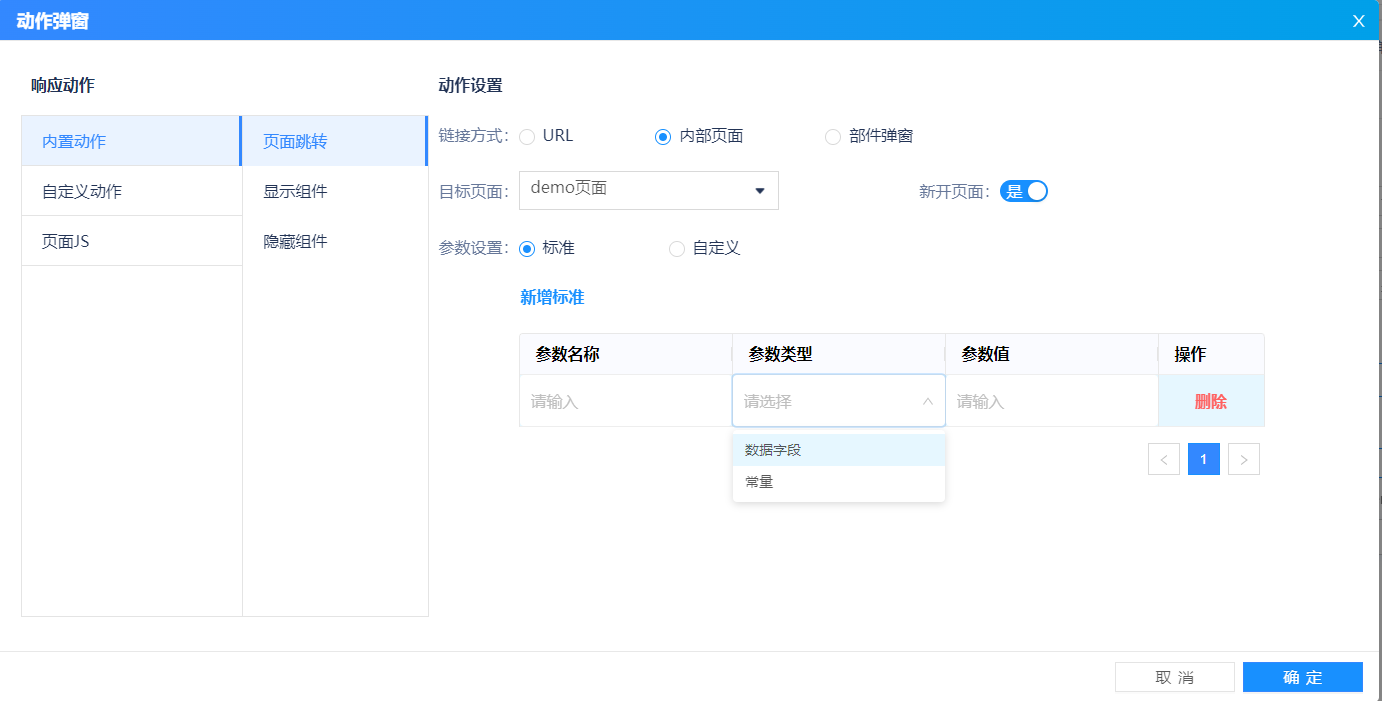The width and height of the screenshot is (1382, 701).
Task: Focus the 参数名称 input field
Action: coord(626,401)
